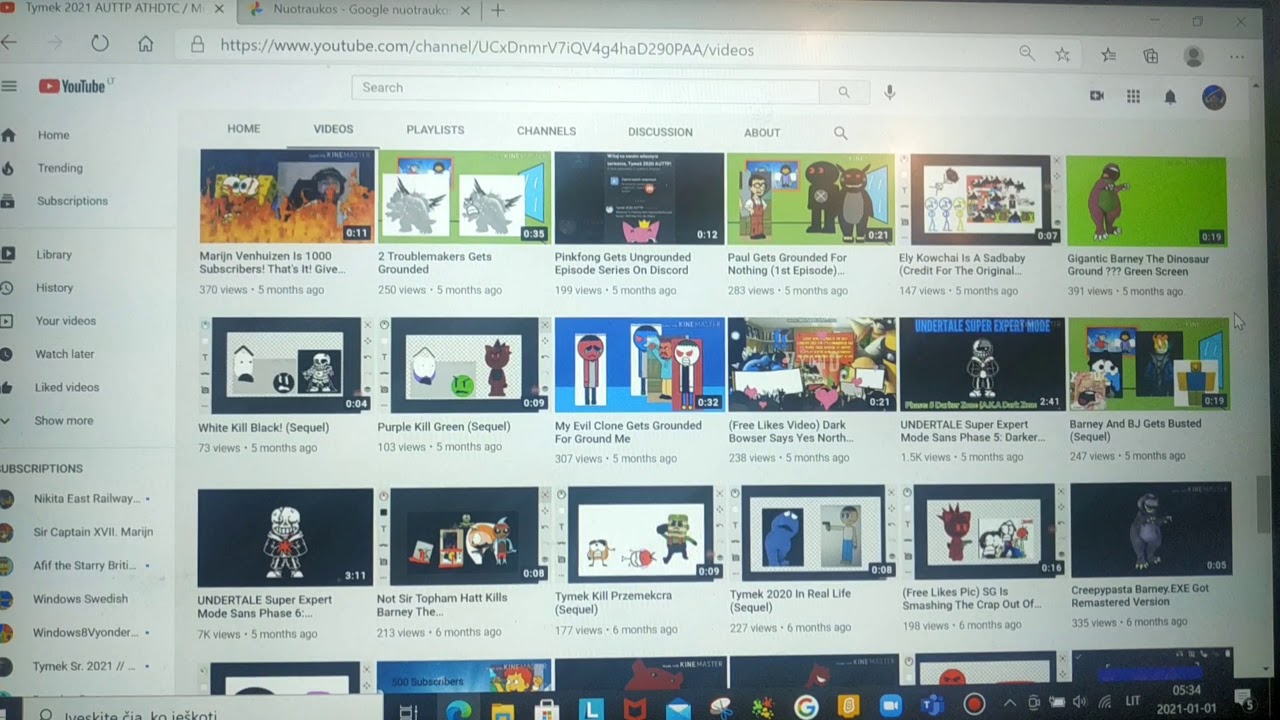Open the browser favorites list icon
Screen dimensions: 1280x720
click(1108, 55)
